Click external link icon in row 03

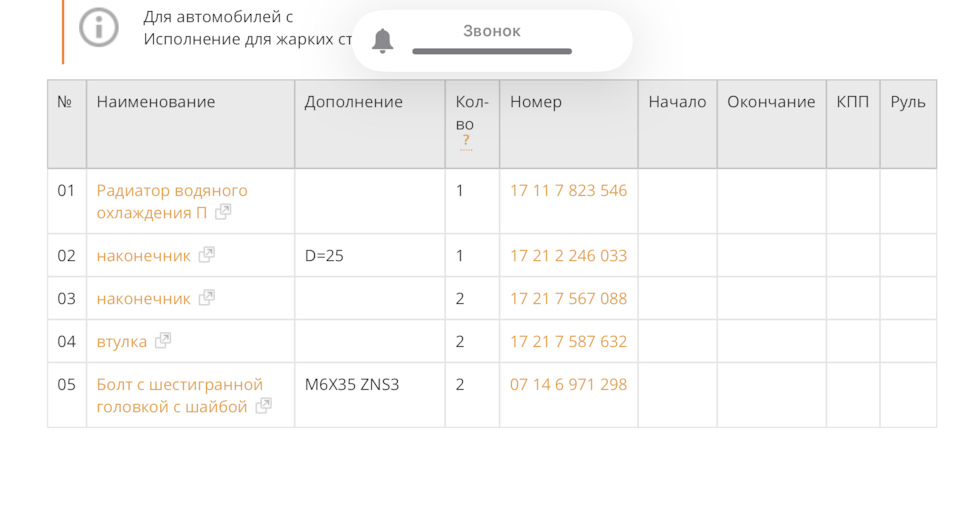tap(207, 298)
